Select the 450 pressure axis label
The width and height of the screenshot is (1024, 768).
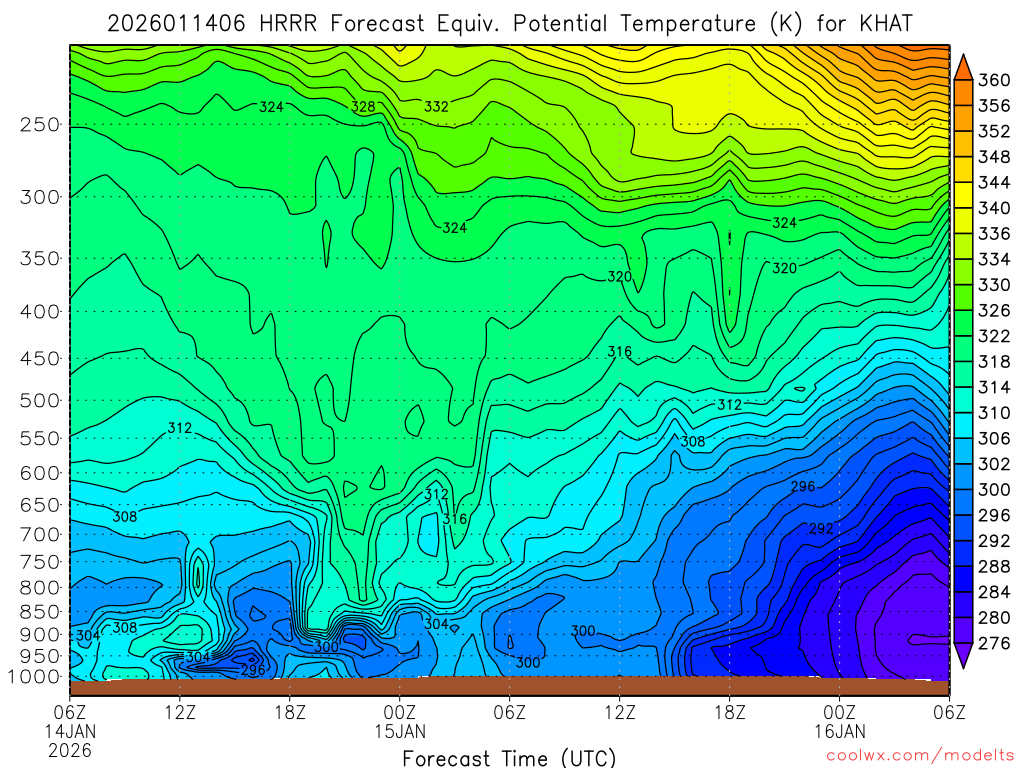point(40,359)
